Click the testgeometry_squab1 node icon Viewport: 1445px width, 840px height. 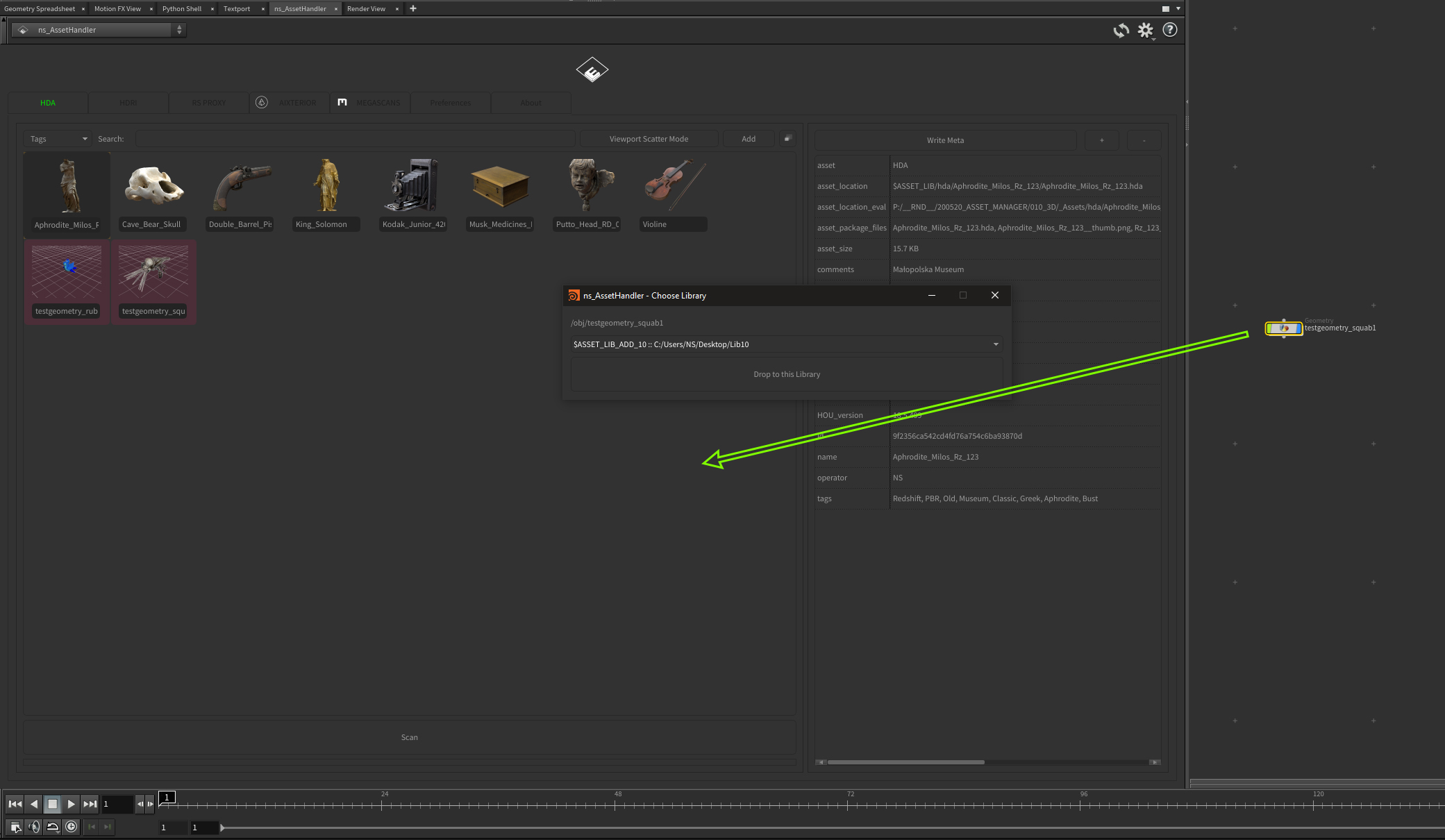(1283, 328)
